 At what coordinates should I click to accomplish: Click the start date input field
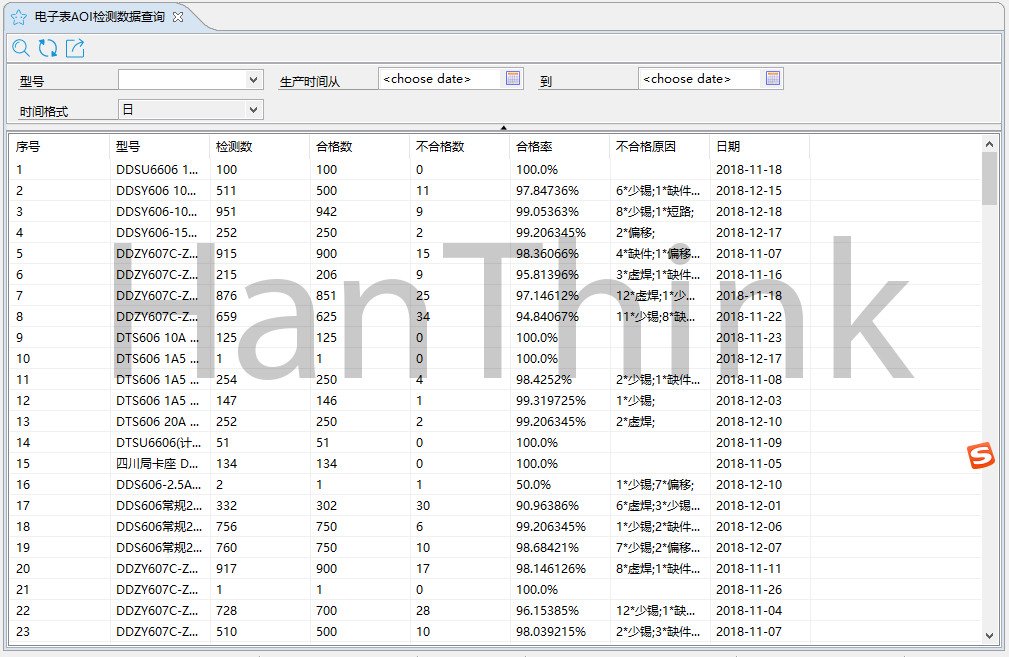(x=438, y=78)
